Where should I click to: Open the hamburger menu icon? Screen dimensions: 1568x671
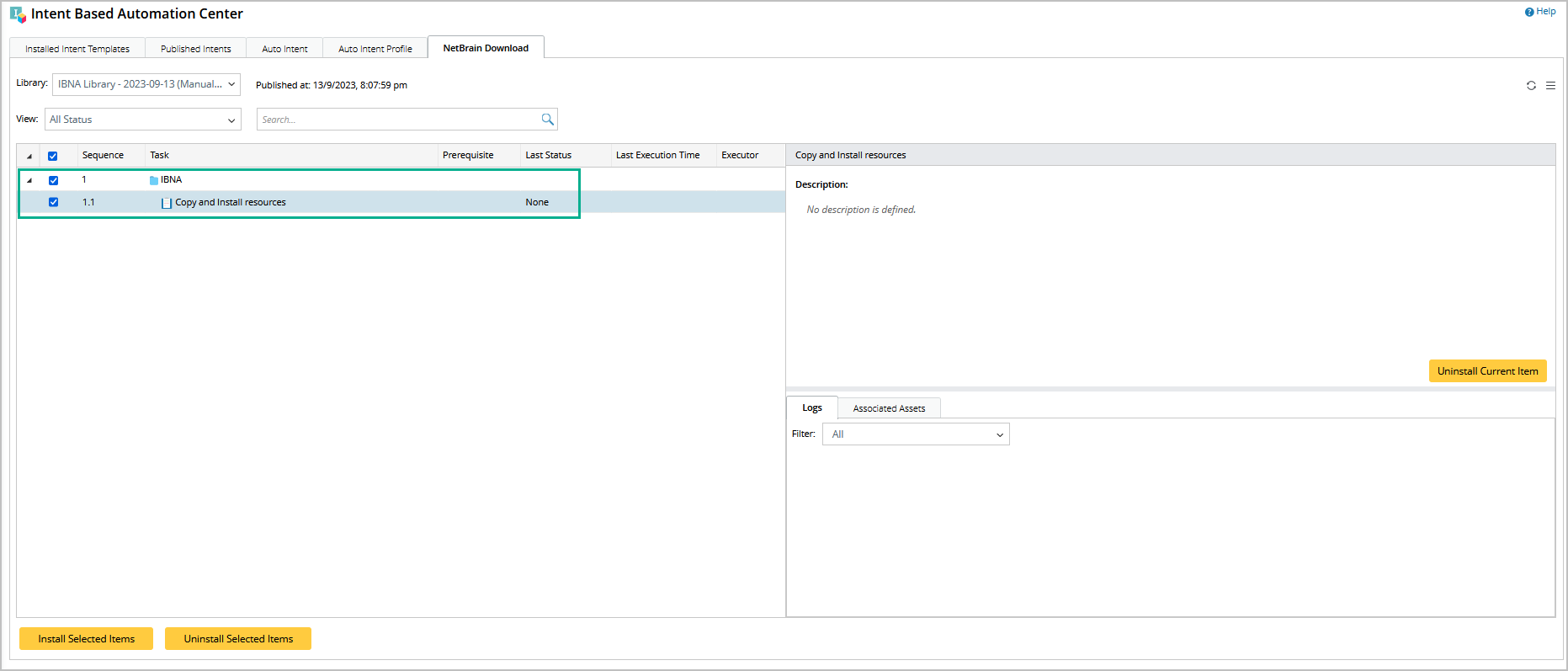1550,86
